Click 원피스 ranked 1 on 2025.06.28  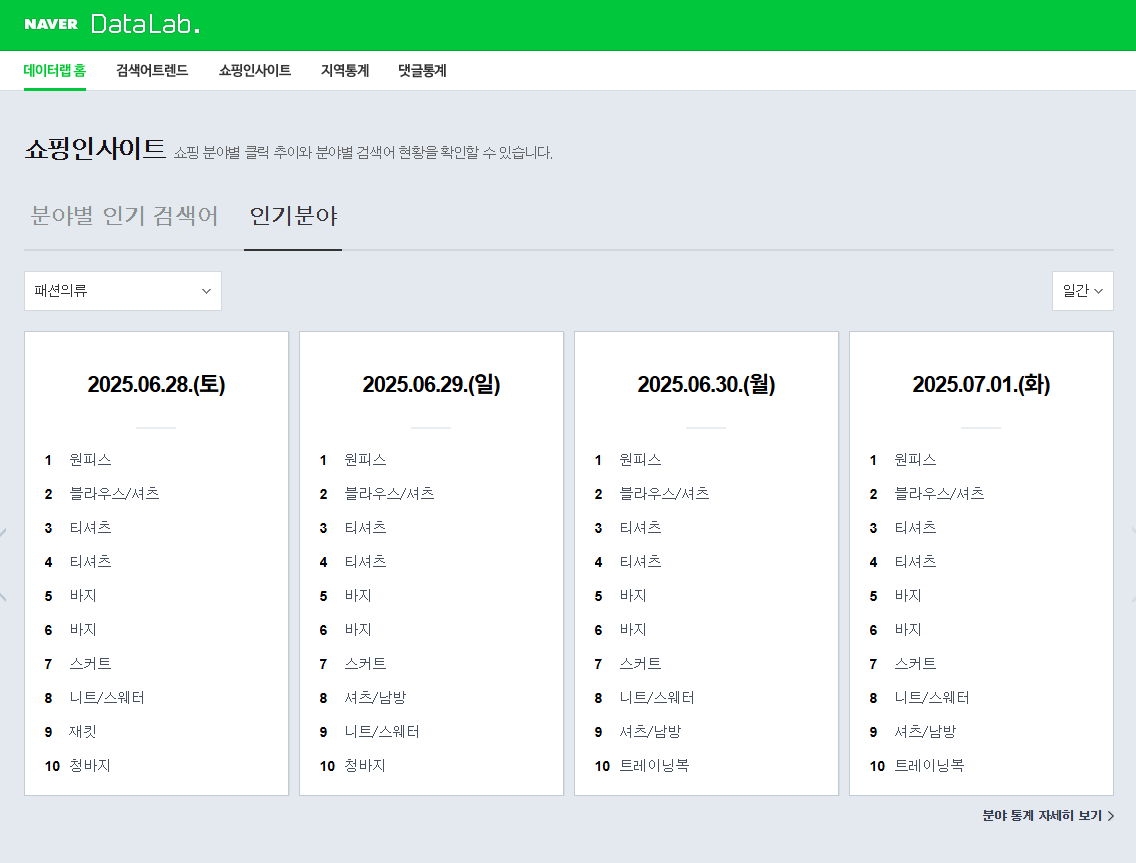tap(90, 459)
